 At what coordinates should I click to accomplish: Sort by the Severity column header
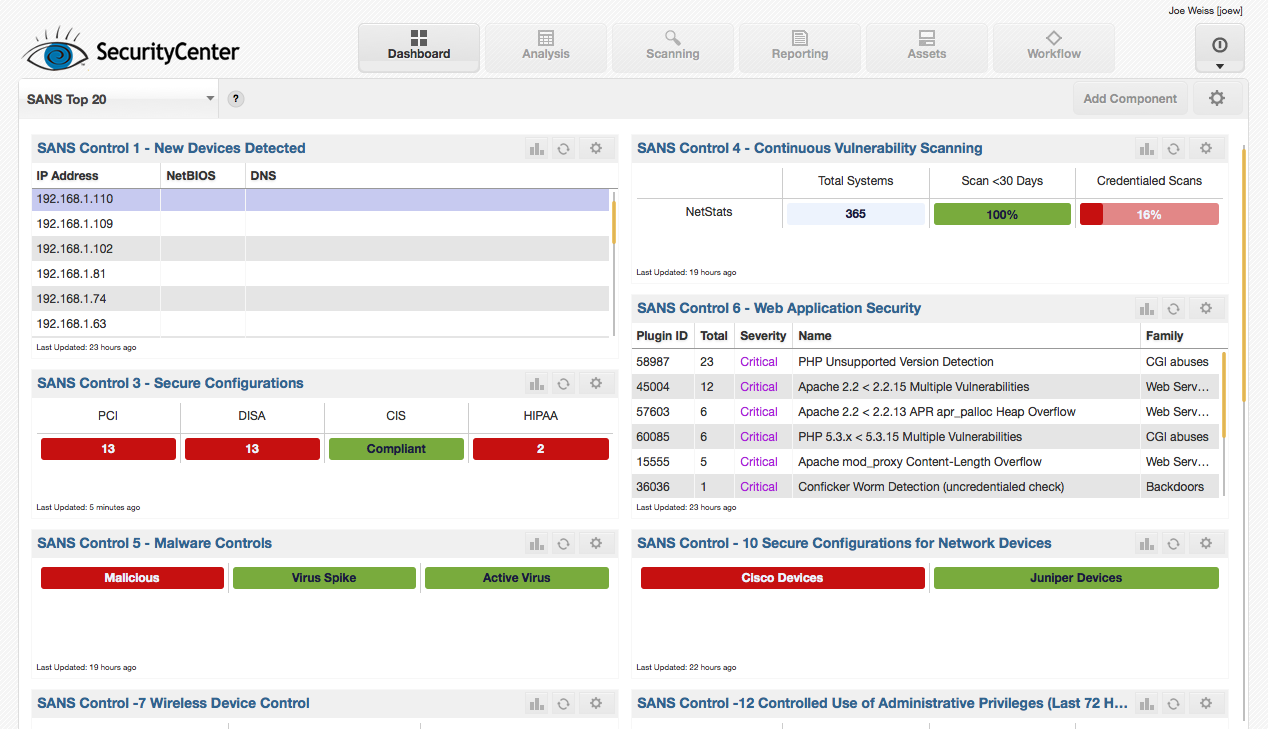point(763,336)
